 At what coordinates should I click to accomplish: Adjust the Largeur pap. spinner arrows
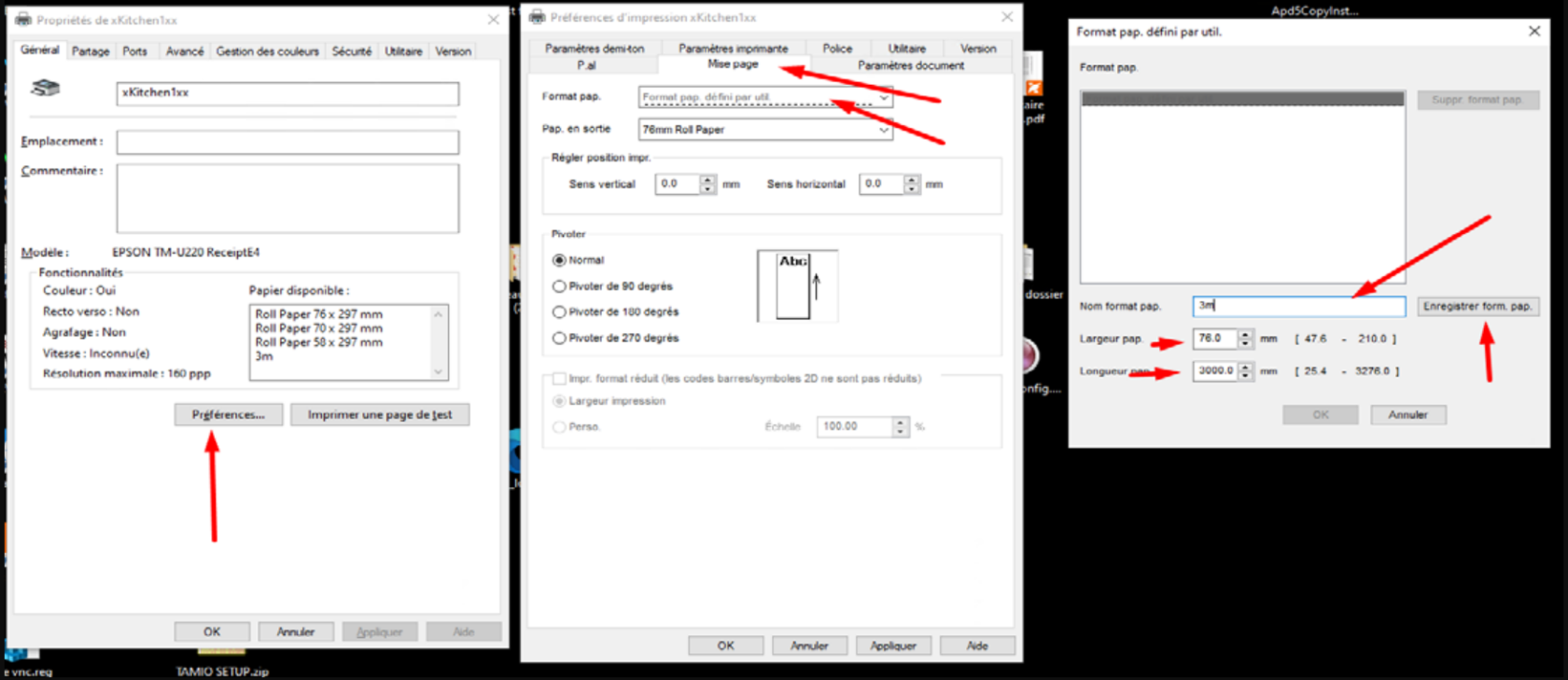(x=1245, y=339)
